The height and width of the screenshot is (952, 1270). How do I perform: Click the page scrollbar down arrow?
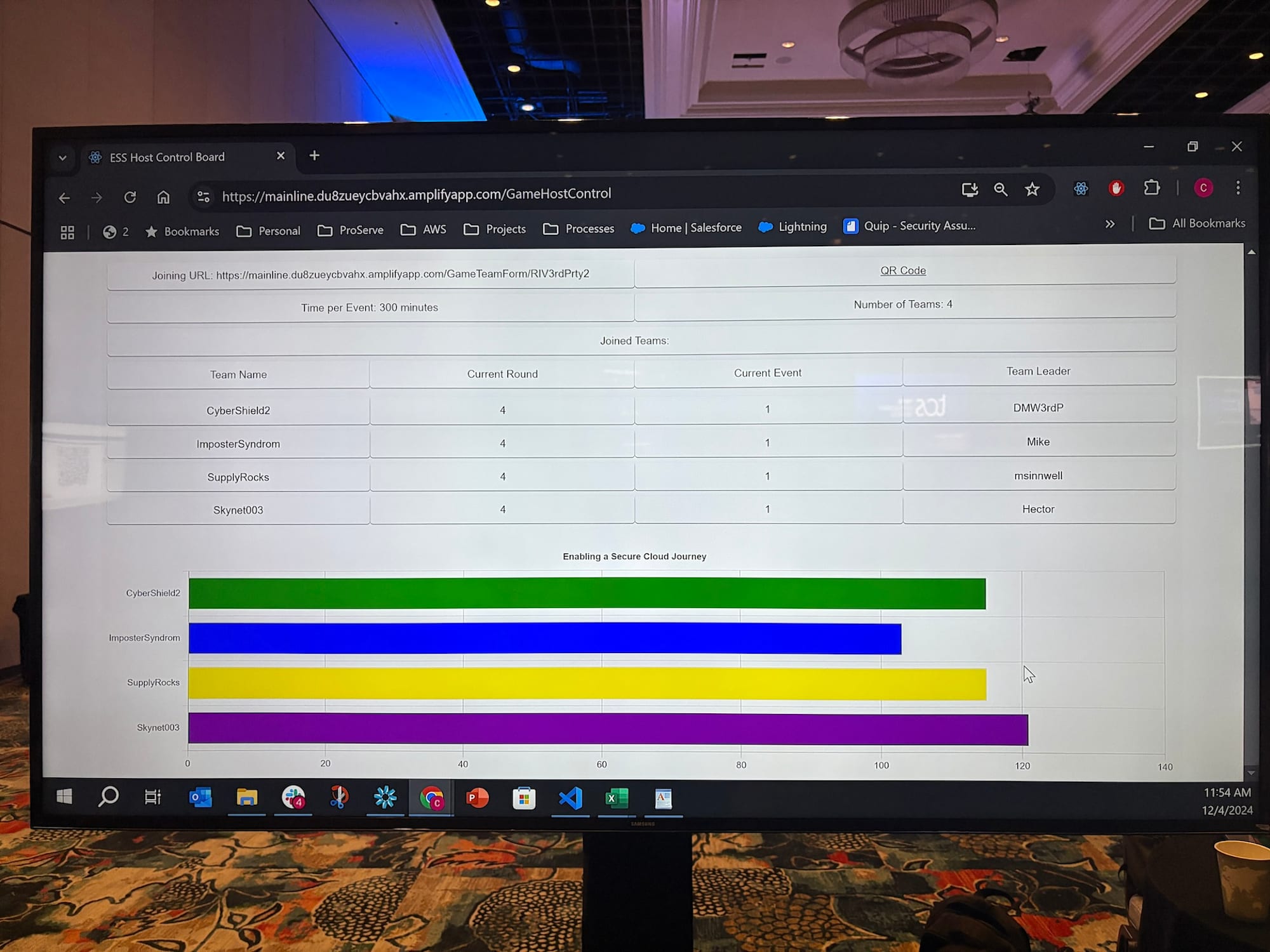(1251, 772)
